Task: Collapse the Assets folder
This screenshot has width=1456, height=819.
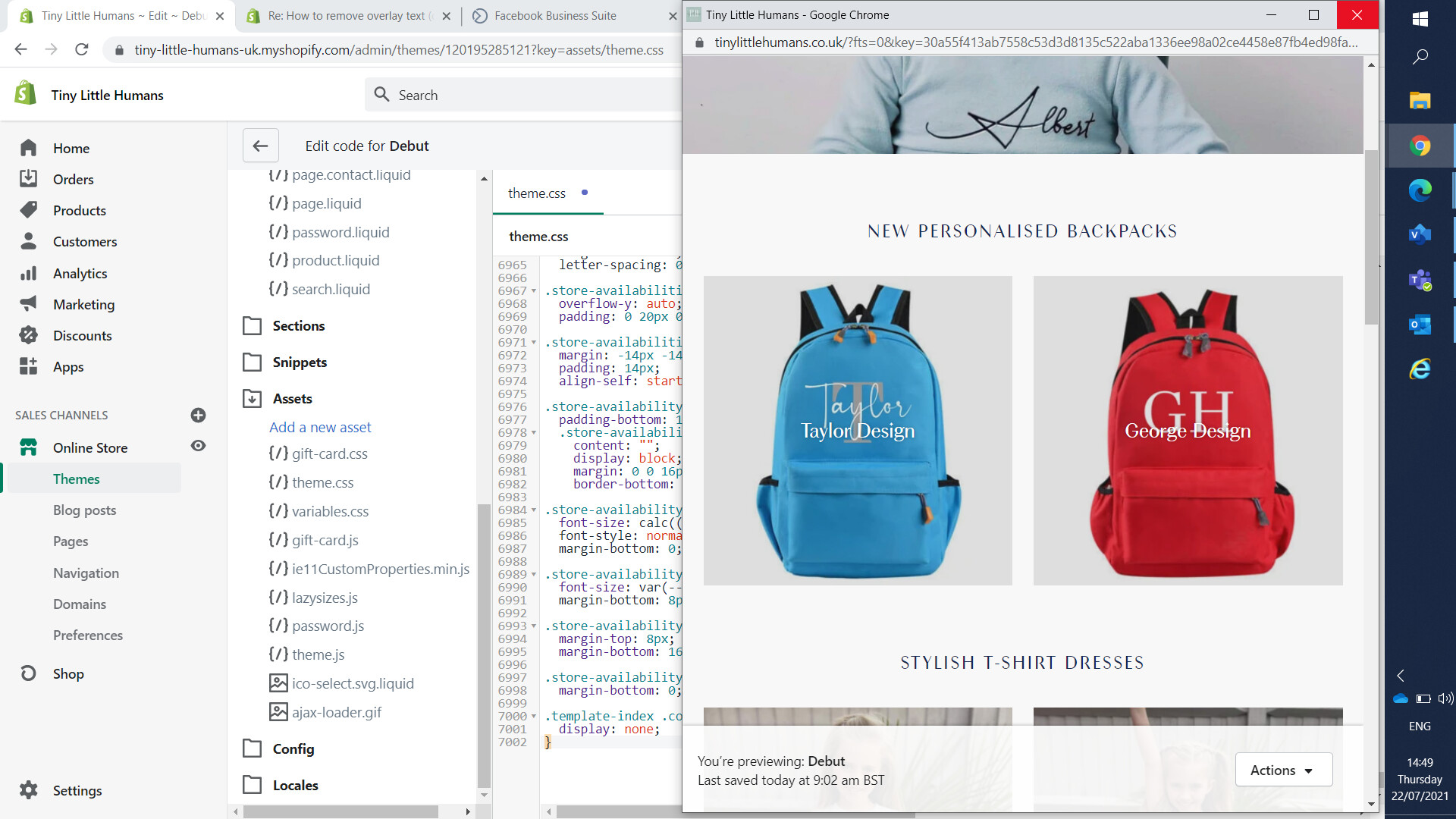Action: point(292,399)
